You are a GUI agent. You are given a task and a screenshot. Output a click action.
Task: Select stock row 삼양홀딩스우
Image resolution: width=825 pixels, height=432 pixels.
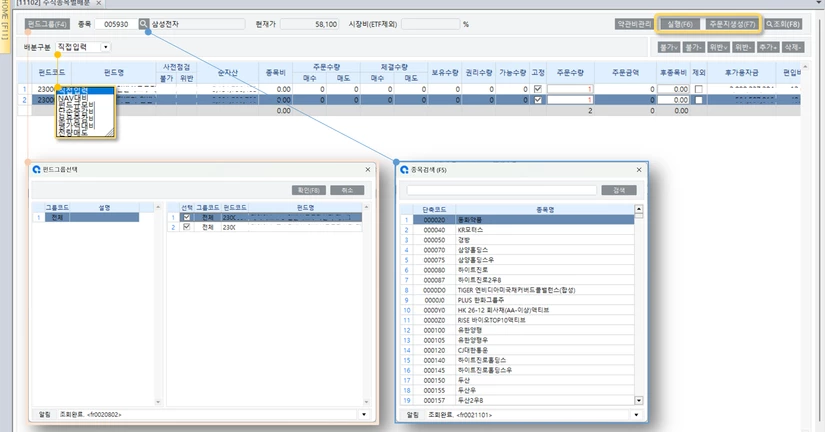(518, 260)
